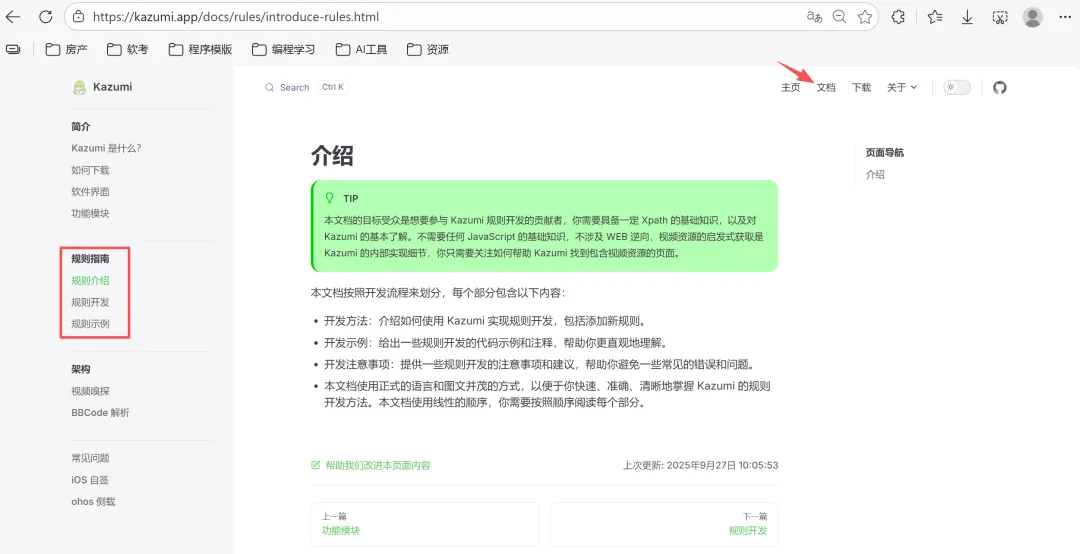Open sidebar link 常见问题

(x=90, y=458)
